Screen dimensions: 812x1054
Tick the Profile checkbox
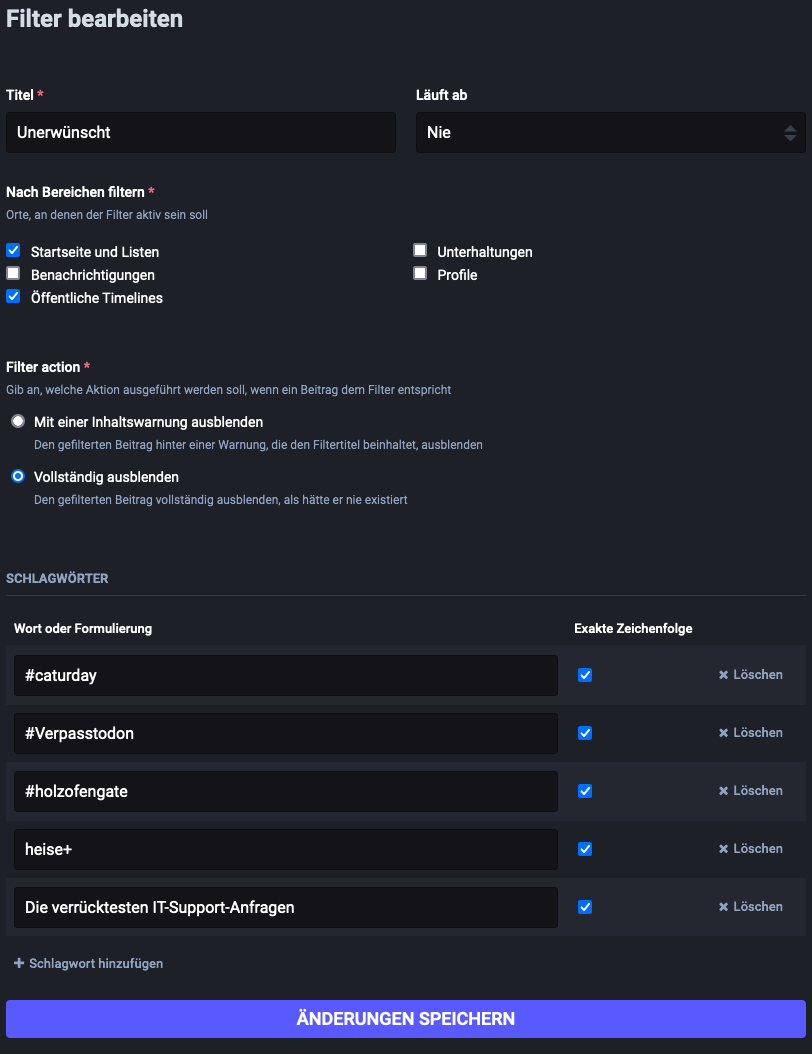[421, 273]
